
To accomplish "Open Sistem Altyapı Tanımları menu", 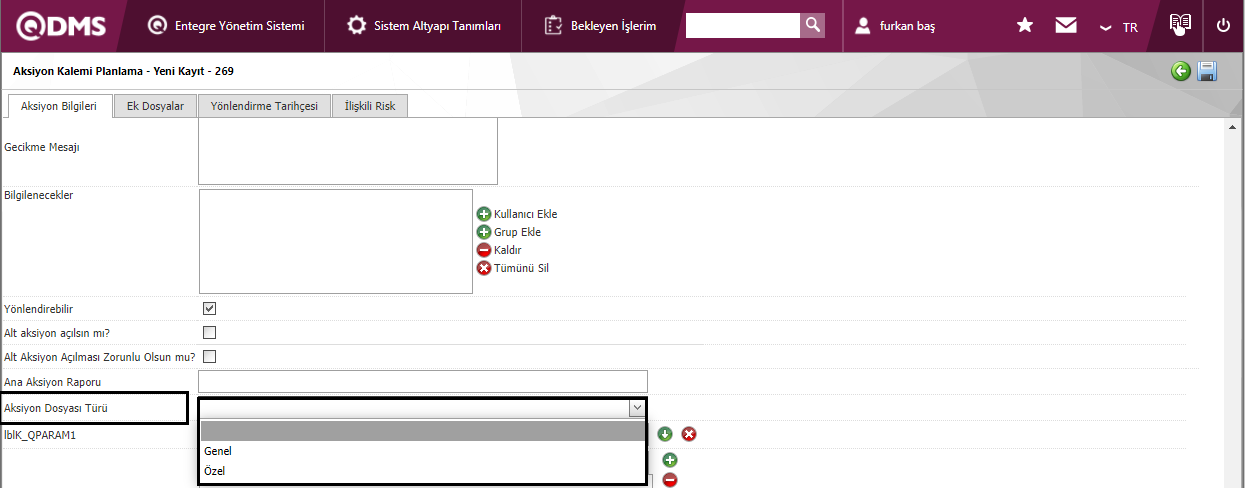I will coord(424,26).
